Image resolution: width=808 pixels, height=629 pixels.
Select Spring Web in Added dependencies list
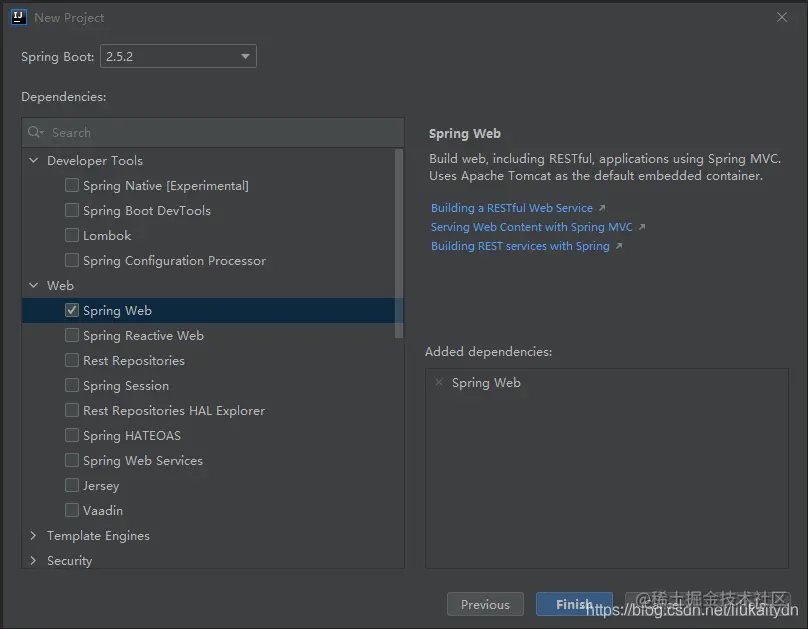486,383
